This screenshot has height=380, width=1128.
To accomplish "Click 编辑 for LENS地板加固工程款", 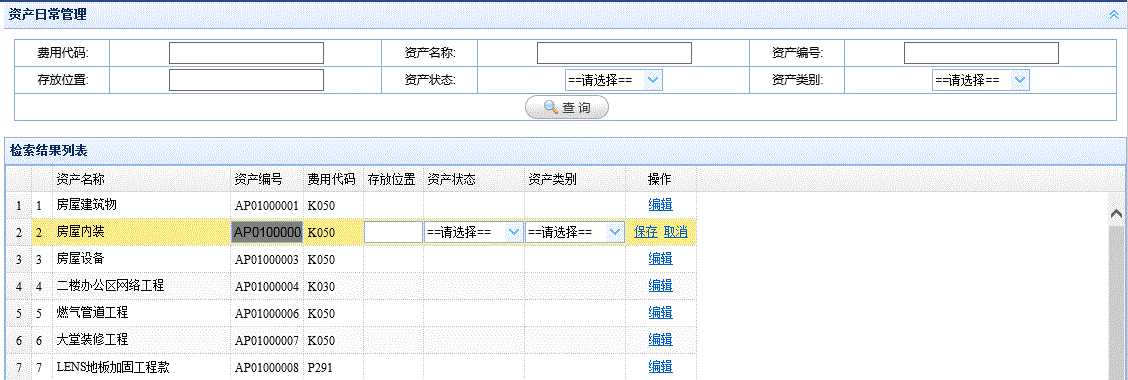I will pyautogui.click(x=660, y=366).
